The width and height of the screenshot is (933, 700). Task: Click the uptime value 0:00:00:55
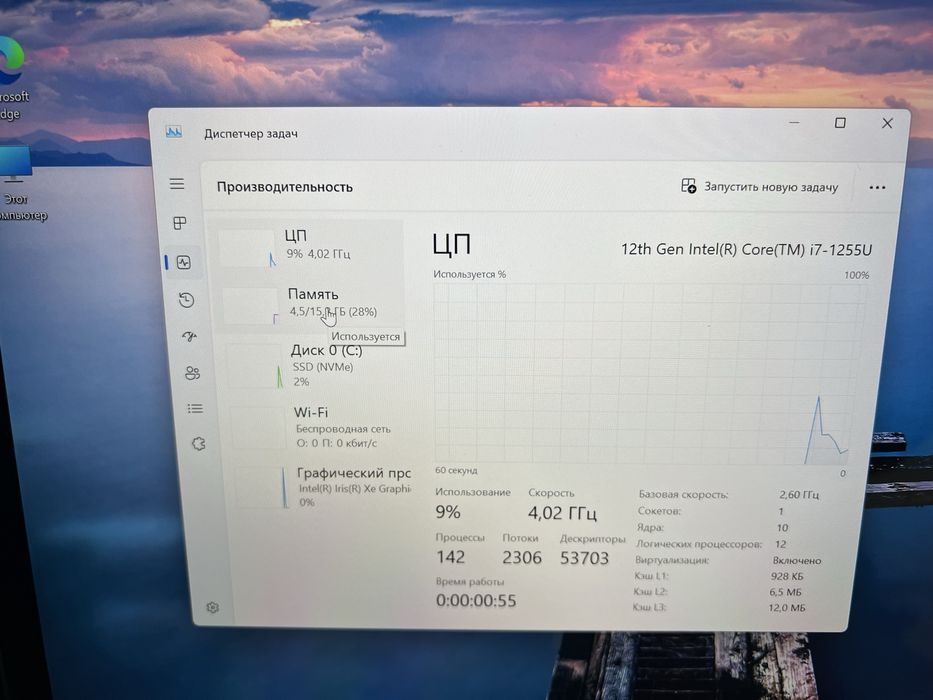coord(476,601)
